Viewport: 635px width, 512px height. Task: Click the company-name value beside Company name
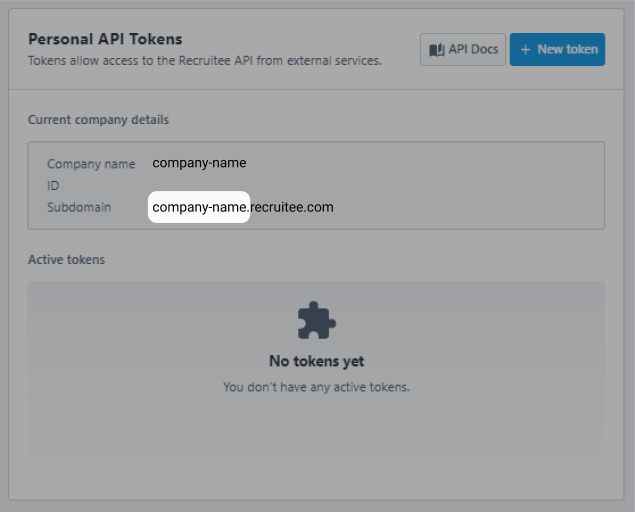[x=199, y=162]
